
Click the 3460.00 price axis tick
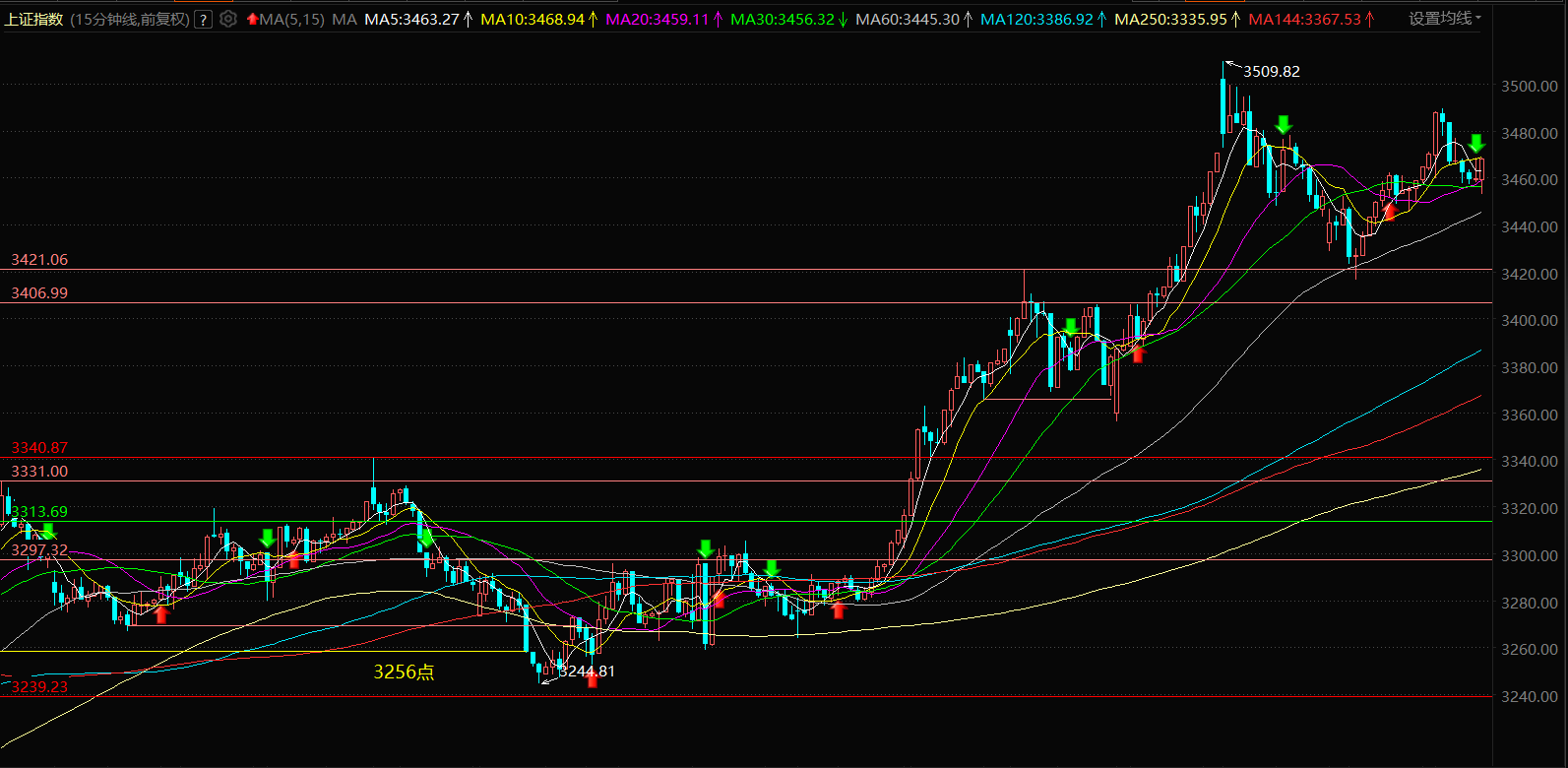pos(1530,180)
